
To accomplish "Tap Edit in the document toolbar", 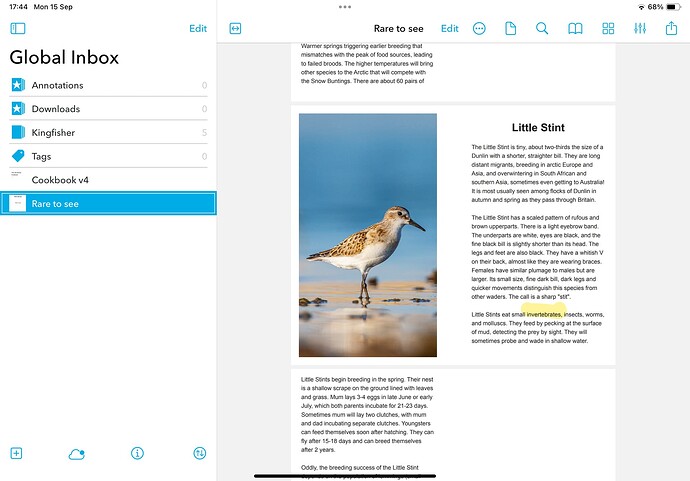I will pos(450,29).
